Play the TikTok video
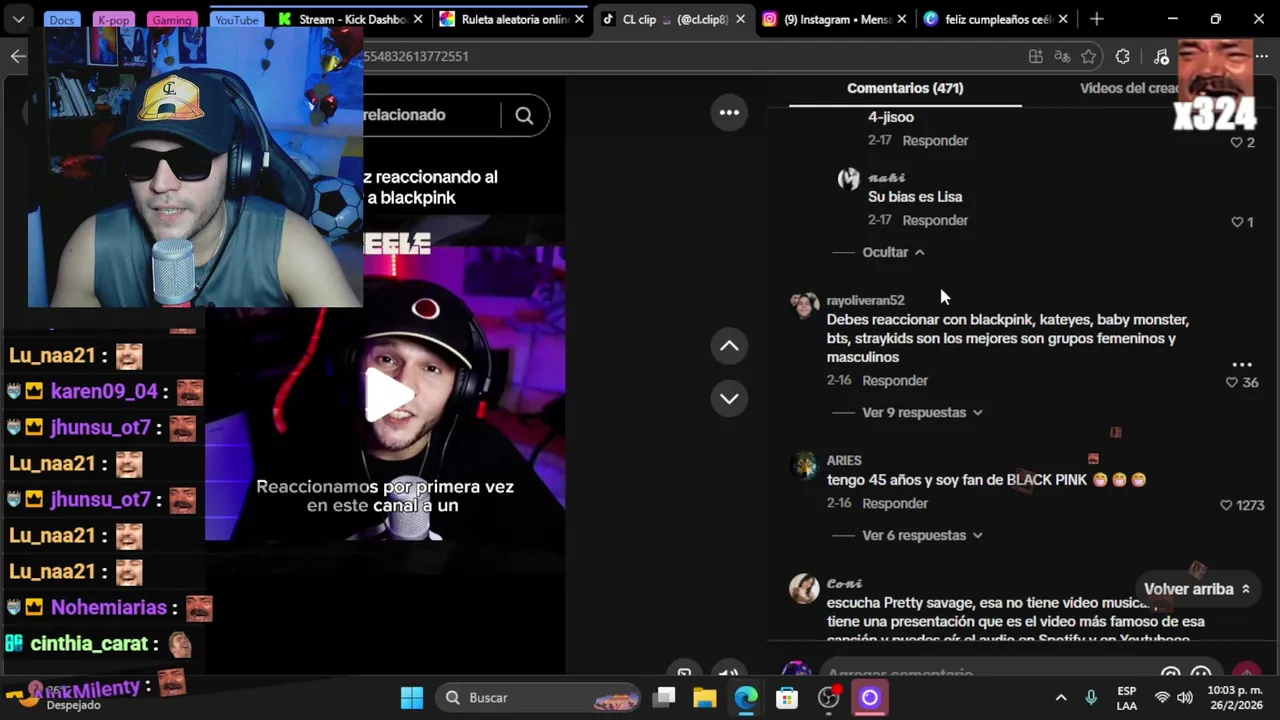1280x720 pixels. pyautogui.click(x=387, y=394)
